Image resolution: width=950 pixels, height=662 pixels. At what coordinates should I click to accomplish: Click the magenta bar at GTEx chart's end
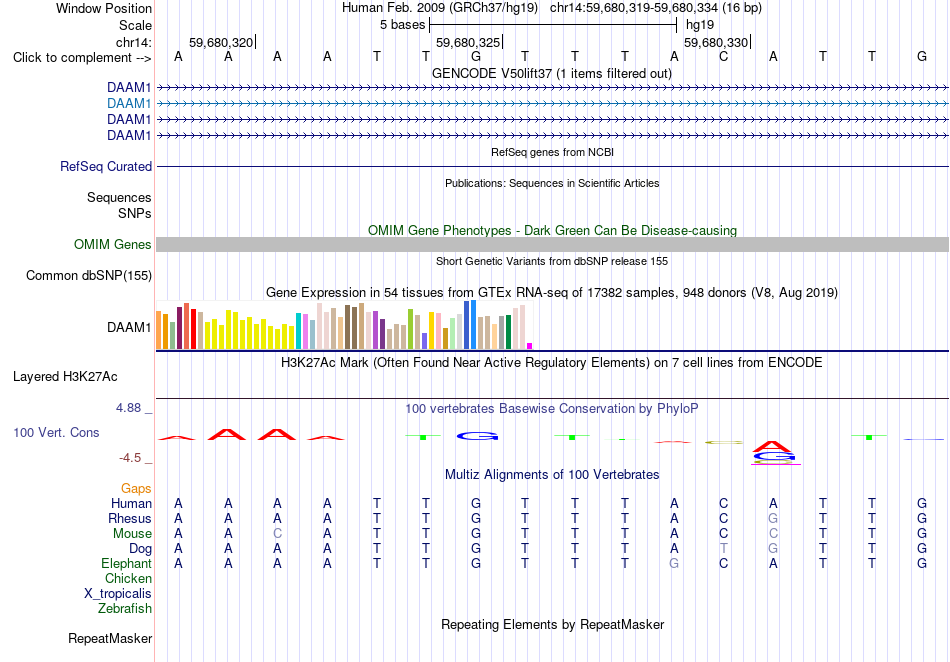pos(530,346)
